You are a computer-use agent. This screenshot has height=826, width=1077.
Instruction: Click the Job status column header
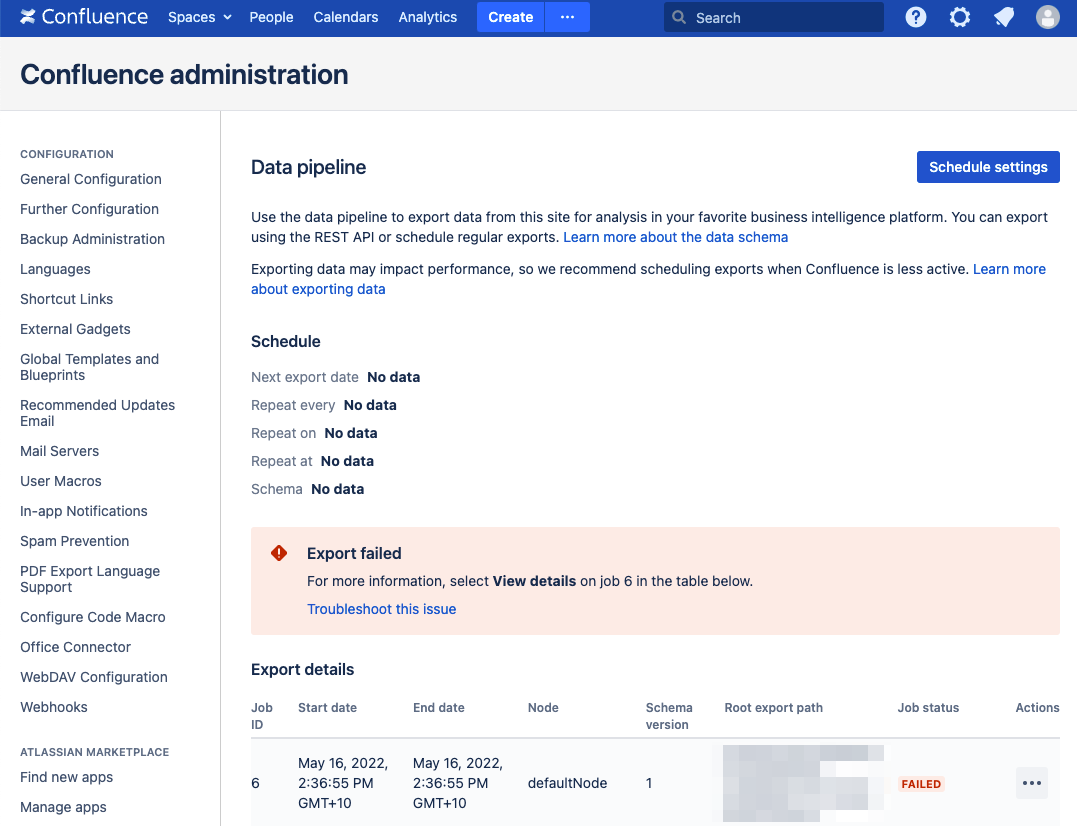(x=928, y=708)
